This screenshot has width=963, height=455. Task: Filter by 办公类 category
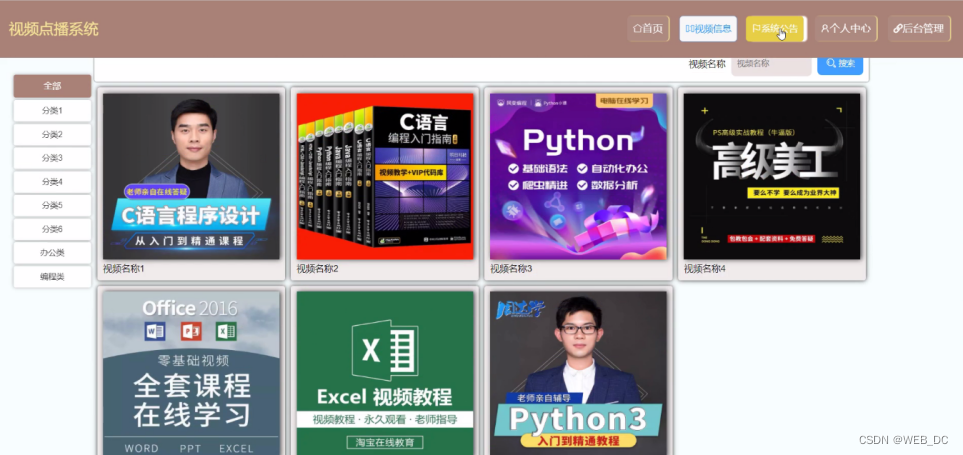(52, 252)
